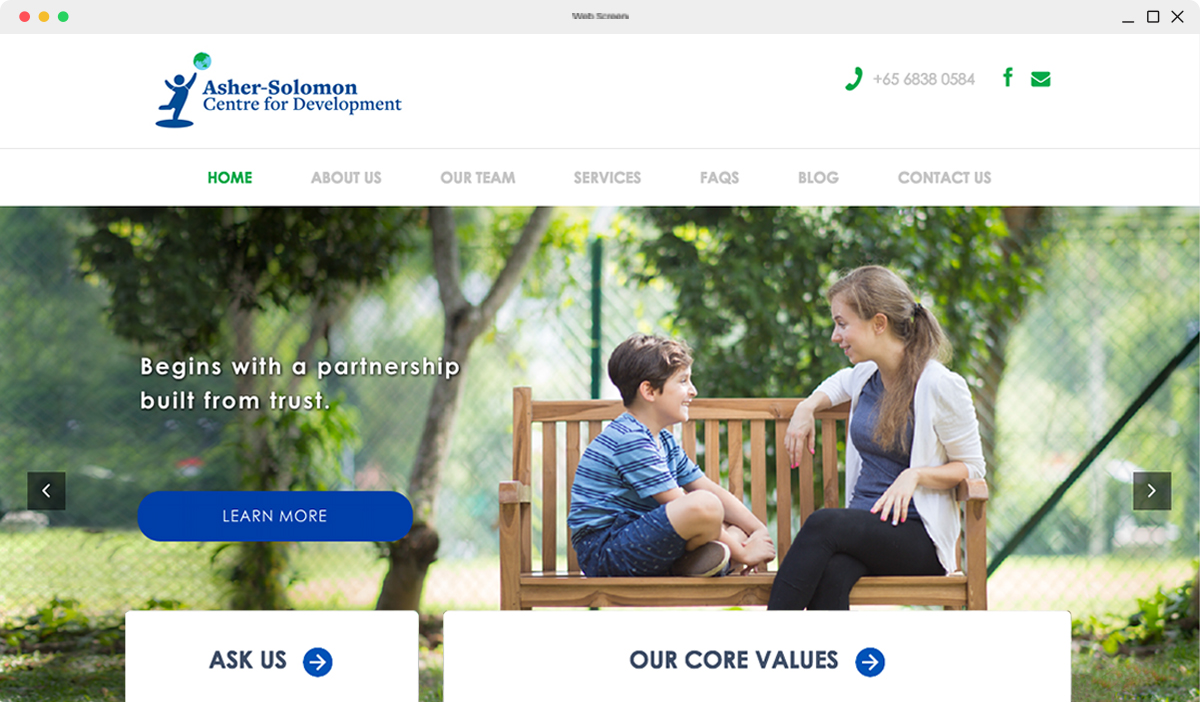Image resolution: width=1200 pixels, height=702 pixels.
Task: Open the Our Core Values card heading
Action: (734, 660)
